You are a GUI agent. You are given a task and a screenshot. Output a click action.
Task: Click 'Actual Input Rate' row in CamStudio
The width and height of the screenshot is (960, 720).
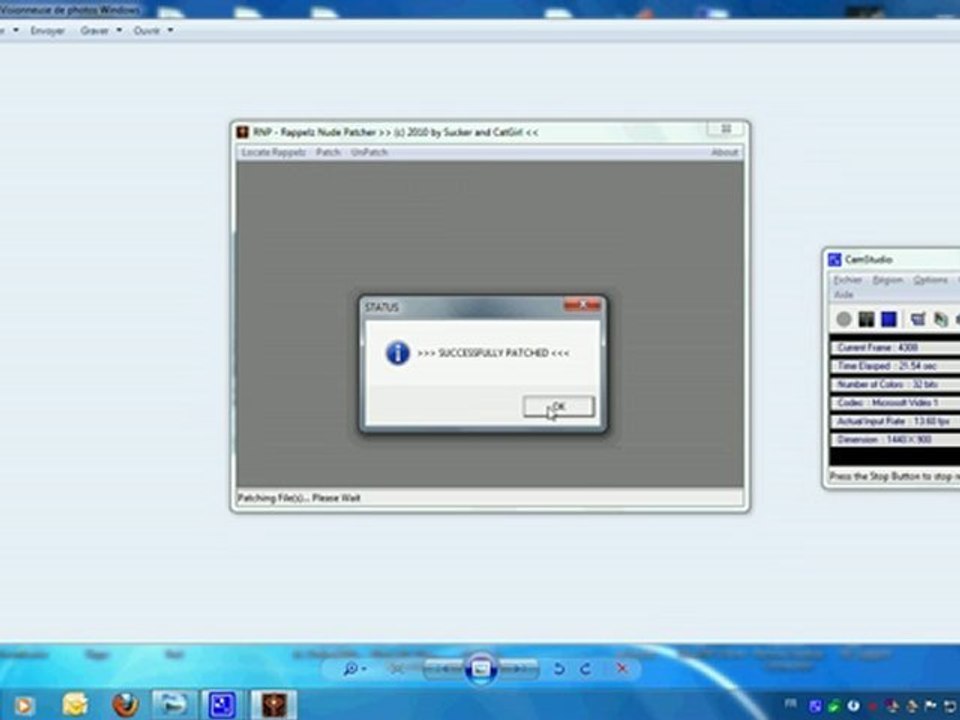(x=895, y=421)
